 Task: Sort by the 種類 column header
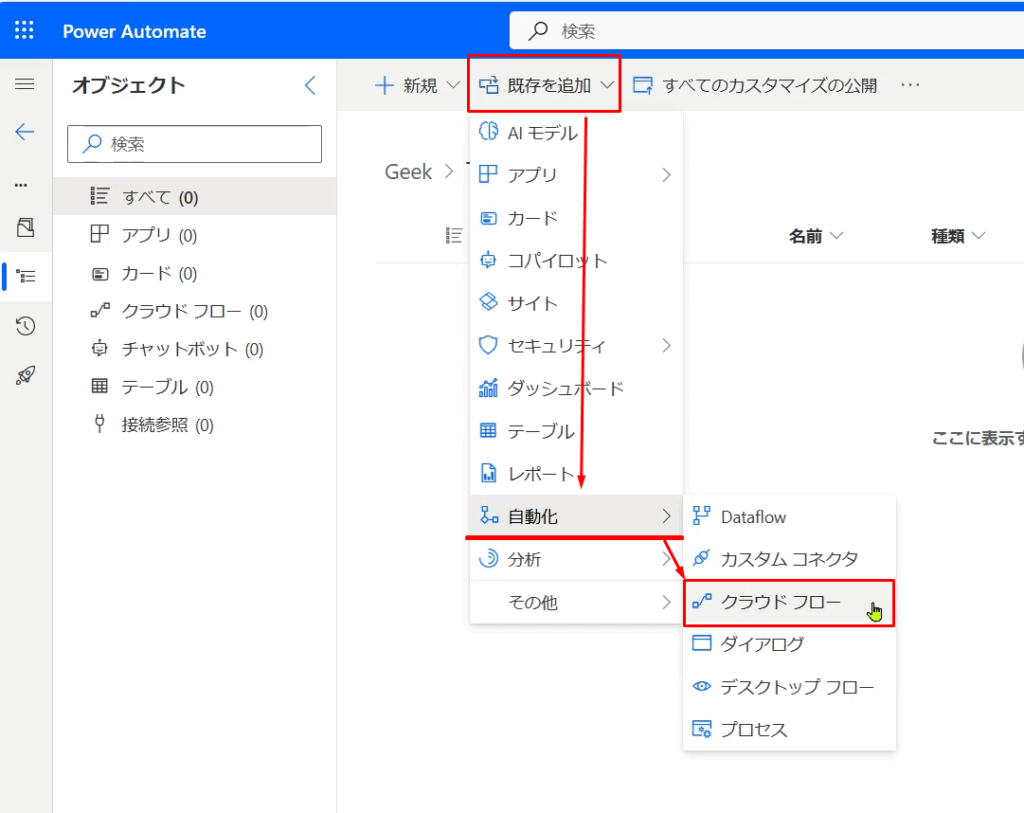coord(957,236)
